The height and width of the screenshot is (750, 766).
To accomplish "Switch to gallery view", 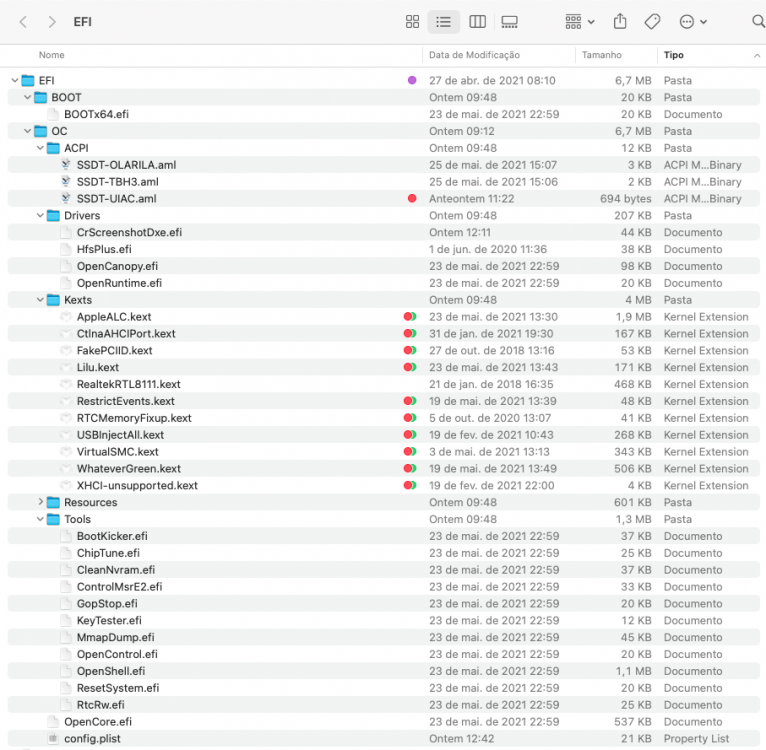I will point(509,21).
